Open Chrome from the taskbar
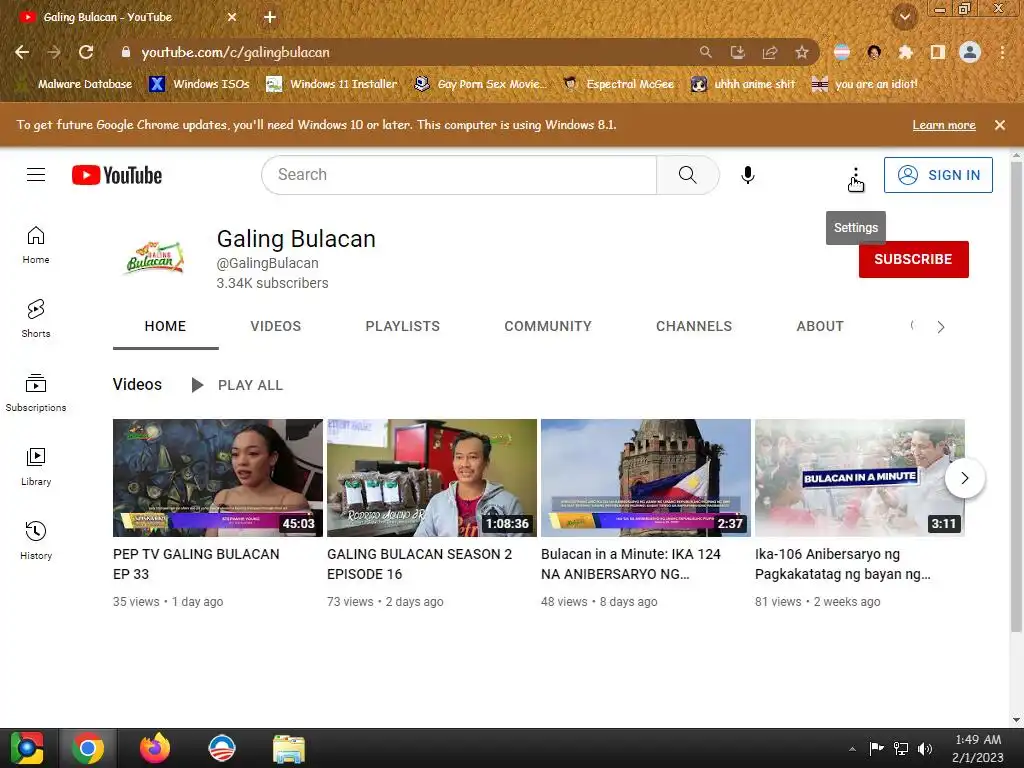This screenshot has width=1024, height=768. pos(88,748)
